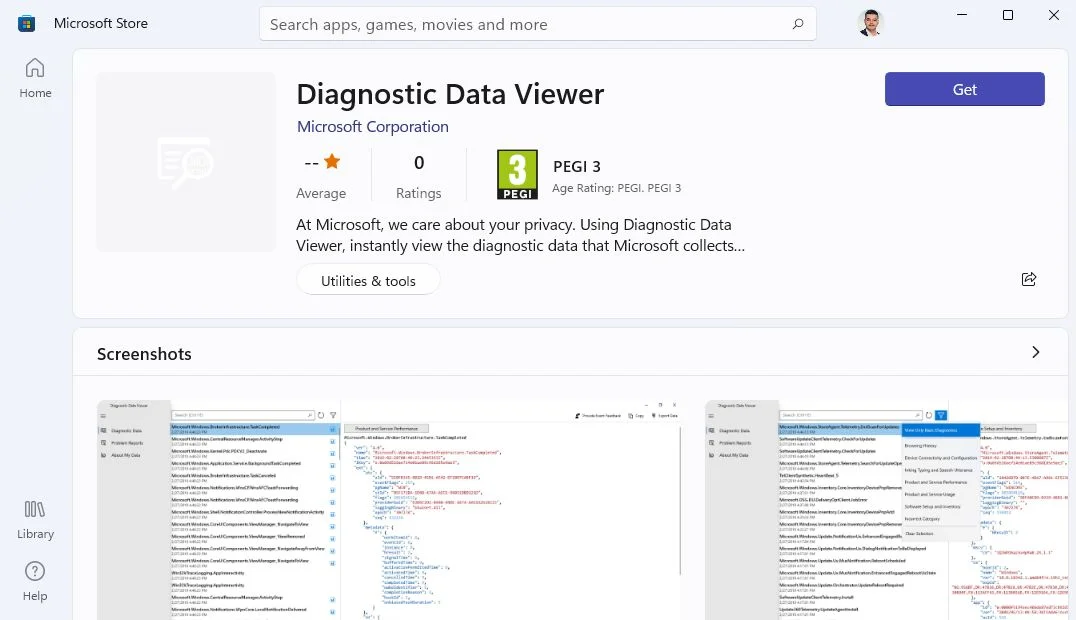
Task: Click the Microsoft Store title text
Action: [101, 23]
